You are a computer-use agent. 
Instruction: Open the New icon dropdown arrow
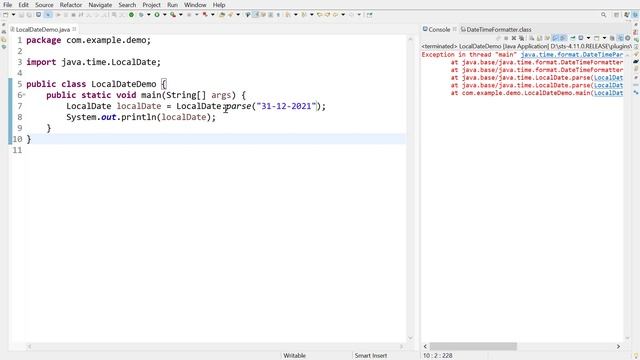tap(13, 15)
